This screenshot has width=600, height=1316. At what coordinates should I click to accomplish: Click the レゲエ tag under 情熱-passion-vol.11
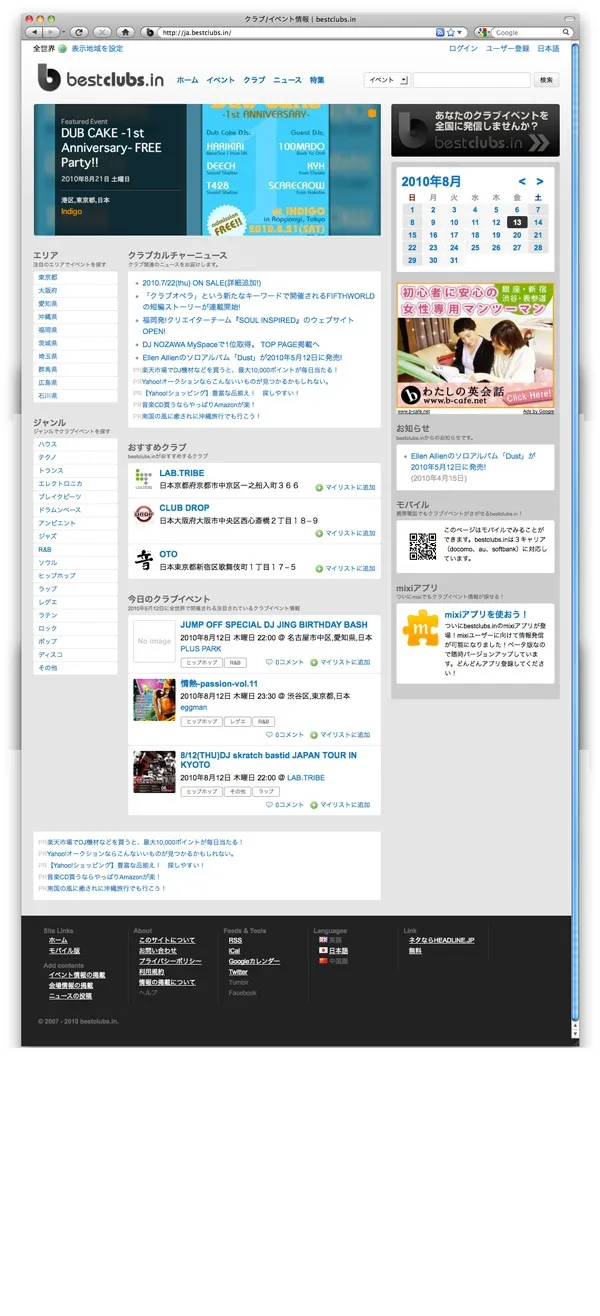point(237,721)
